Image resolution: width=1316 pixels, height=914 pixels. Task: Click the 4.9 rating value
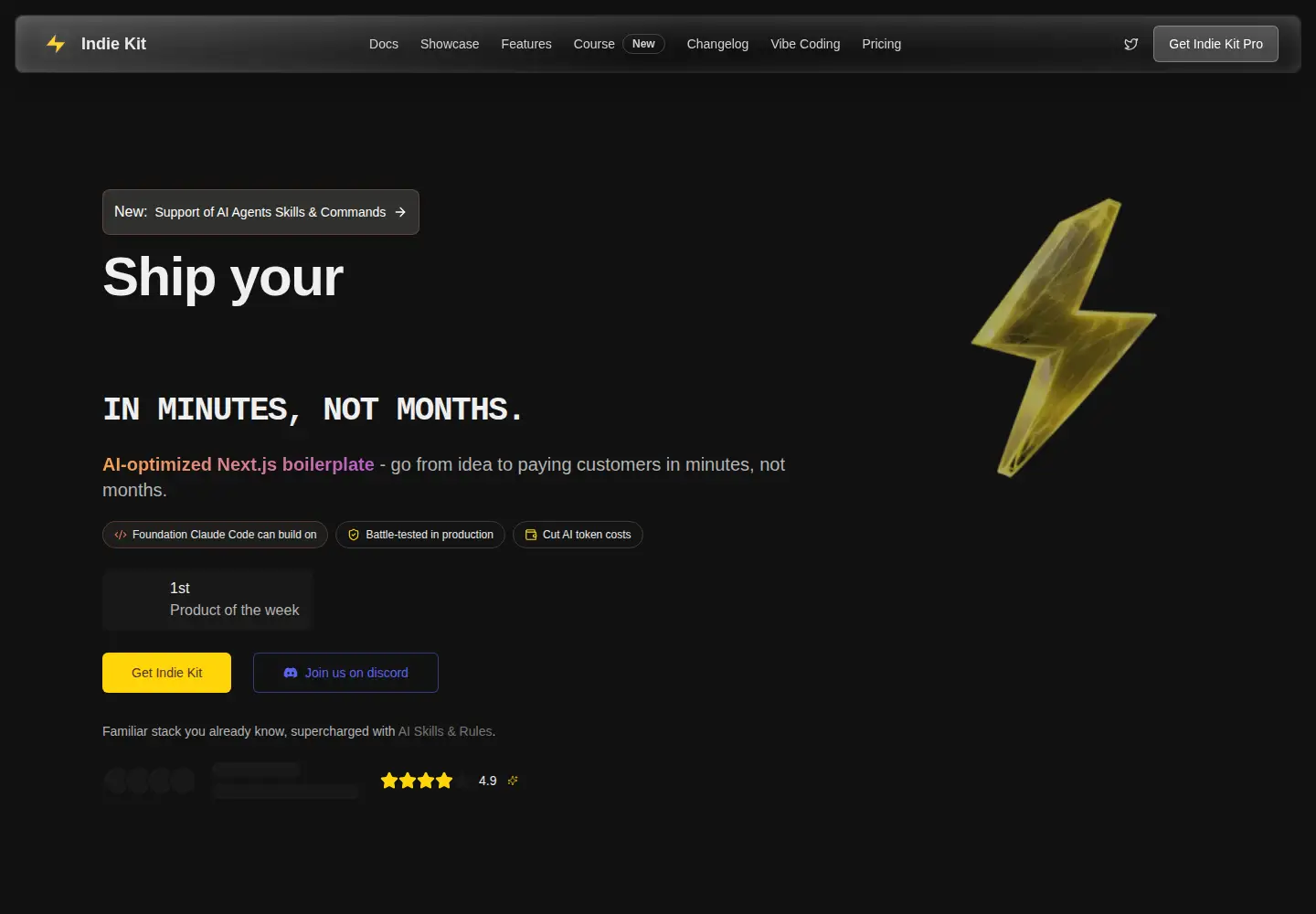(x=487, y=781)
